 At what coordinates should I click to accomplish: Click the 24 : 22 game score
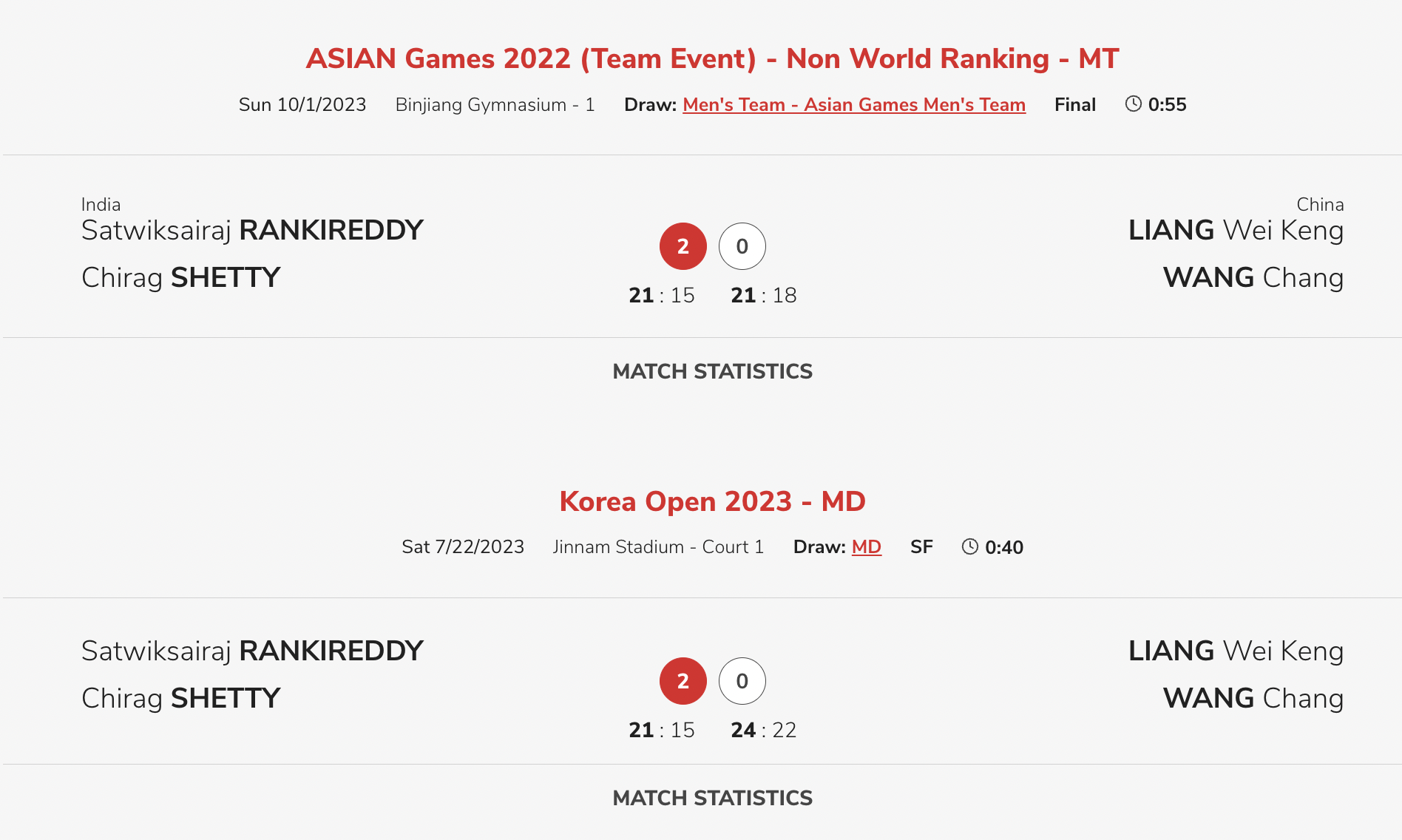763,731
